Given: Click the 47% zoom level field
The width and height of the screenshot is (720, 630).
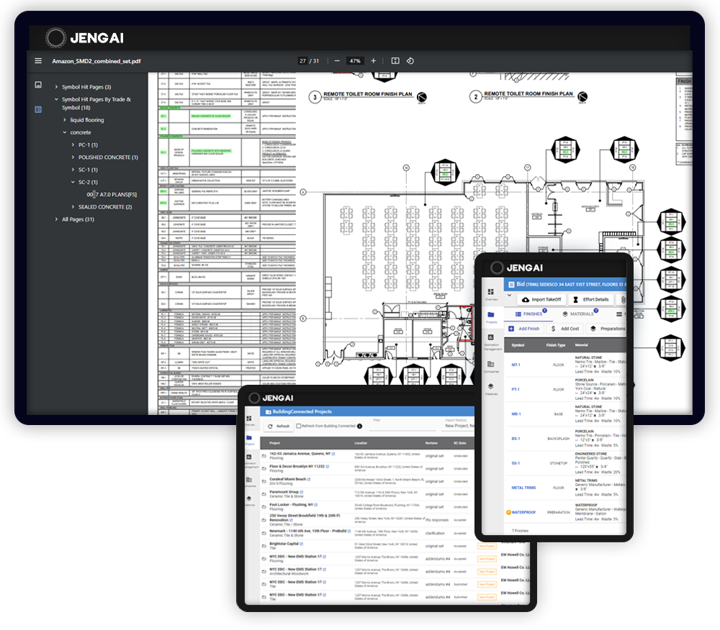Looking at the screenshot, I should coord(355,61).
